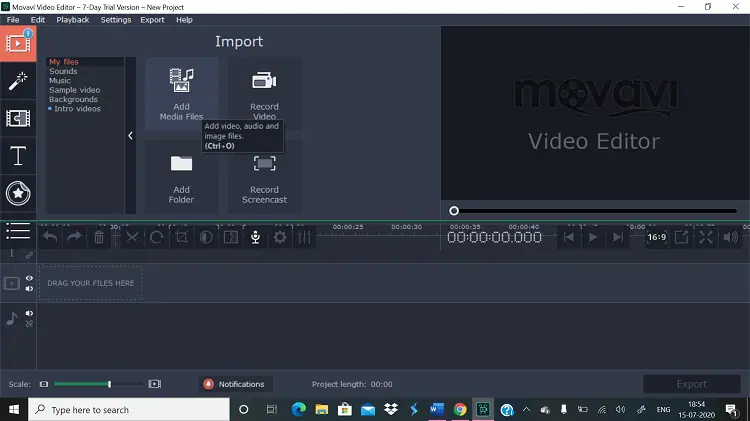Select Sample video category

click(x=75, y=90)
